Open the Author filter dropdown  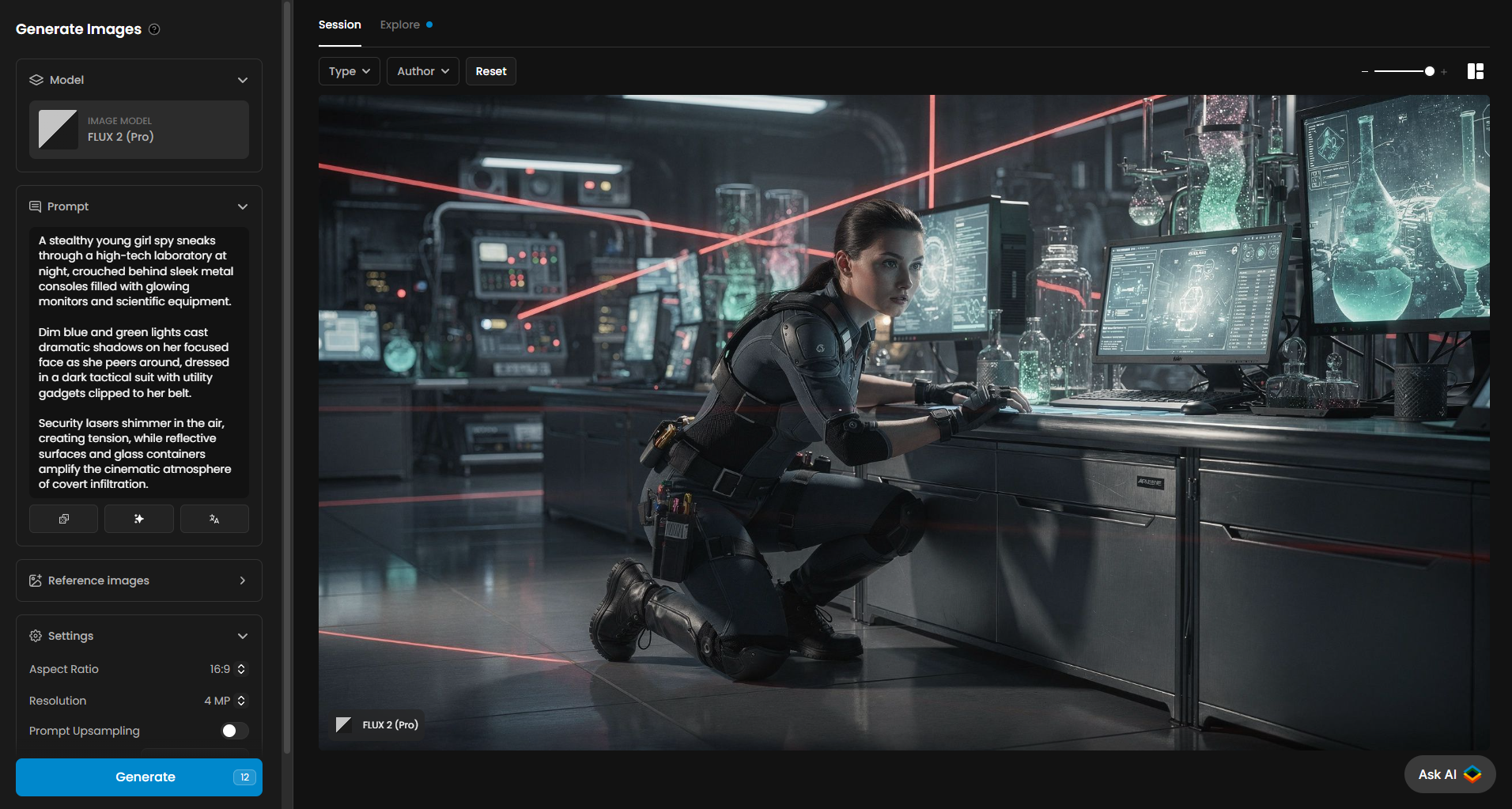[x=422, y=71]
